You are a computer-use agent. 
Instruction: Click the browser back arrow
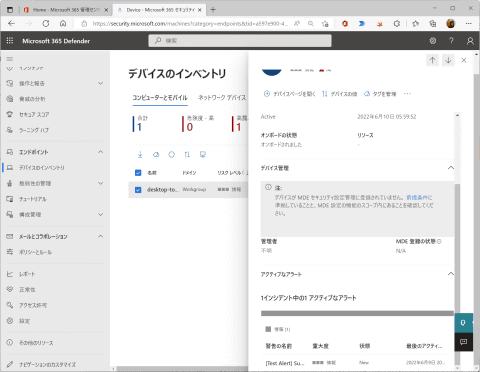11,24
